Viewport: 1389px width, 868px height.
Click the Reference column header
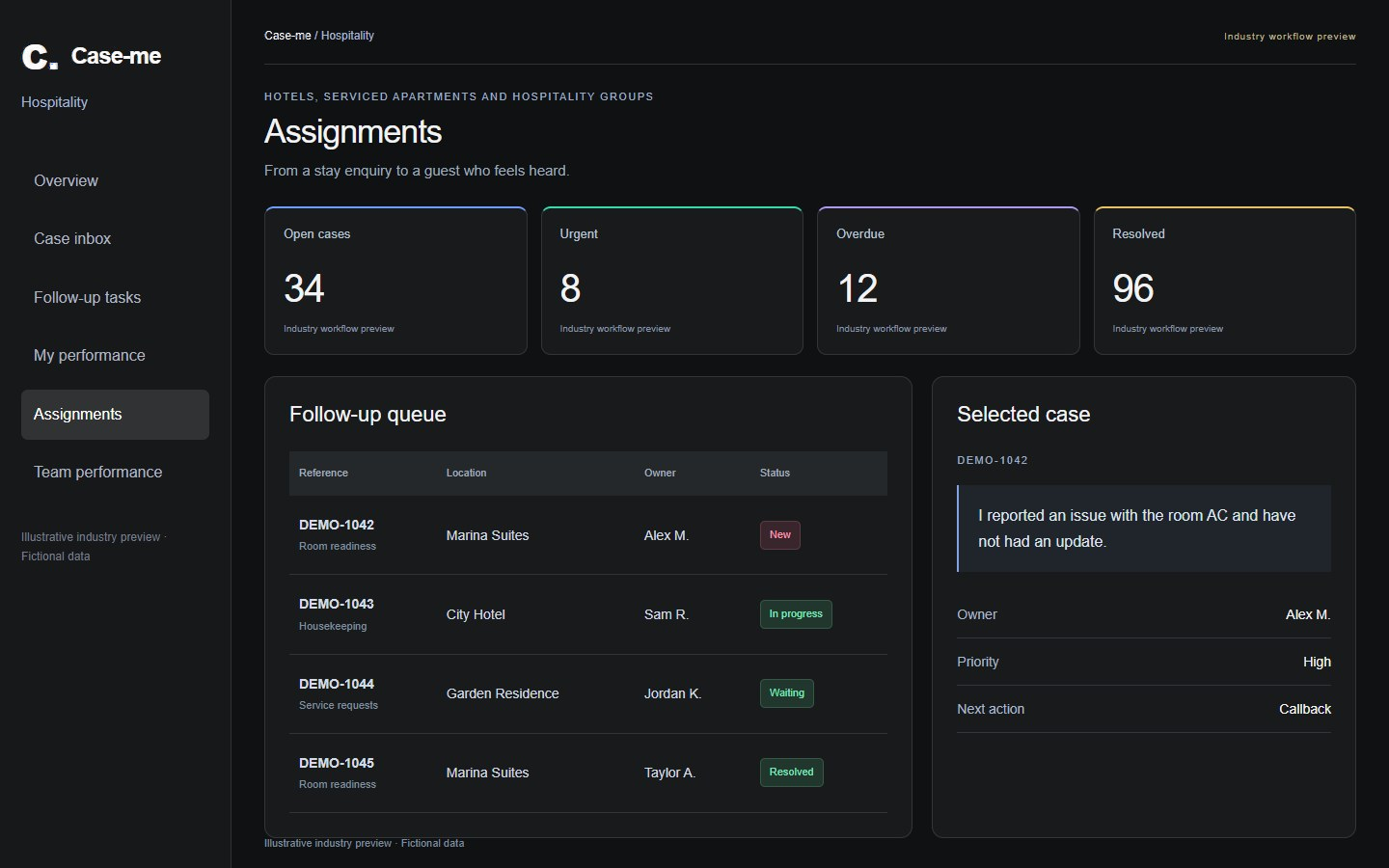point(323,474)
